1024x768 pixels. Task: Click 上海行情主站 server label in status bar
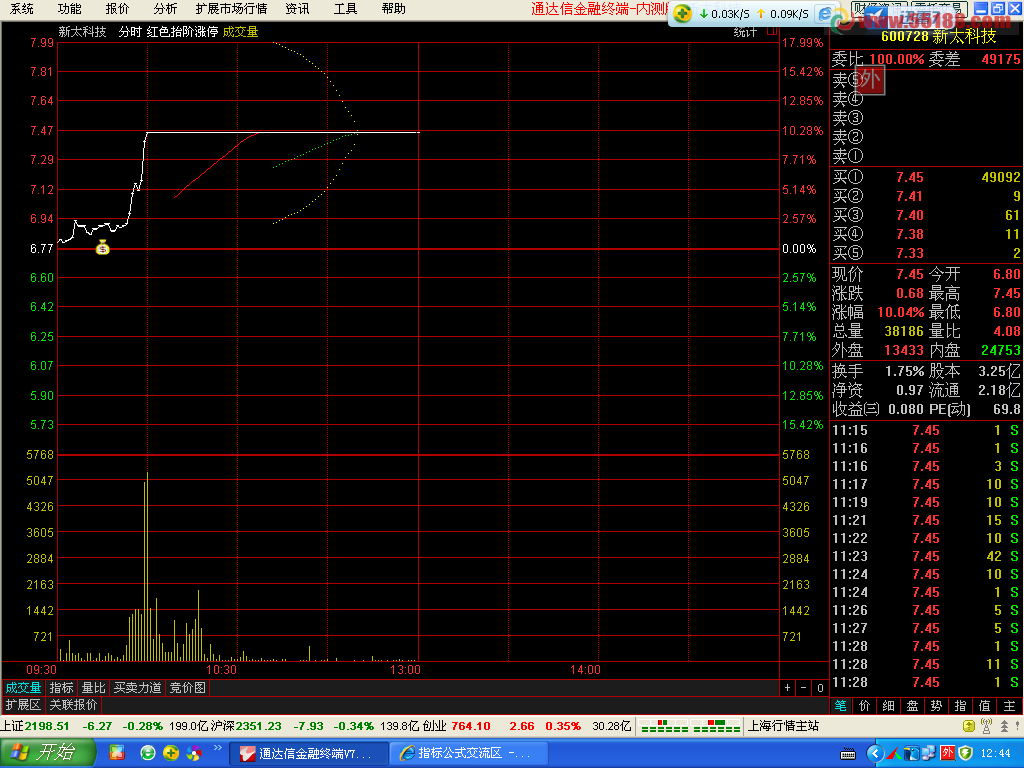click(x=783, y=726)
